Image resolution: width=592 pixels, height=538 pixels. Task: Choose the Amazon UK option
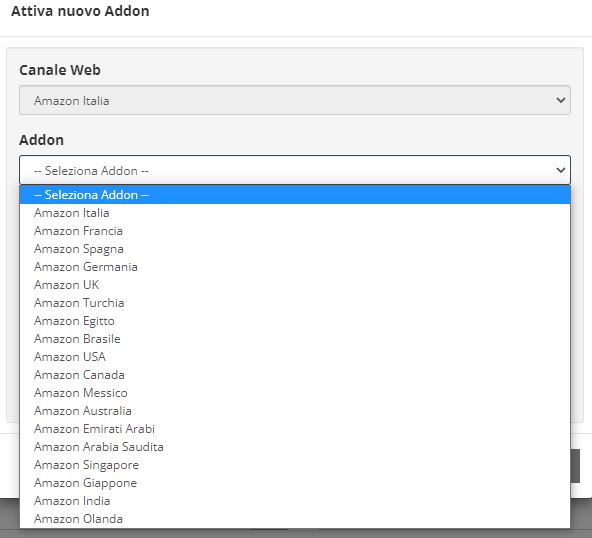pos(294,285)
